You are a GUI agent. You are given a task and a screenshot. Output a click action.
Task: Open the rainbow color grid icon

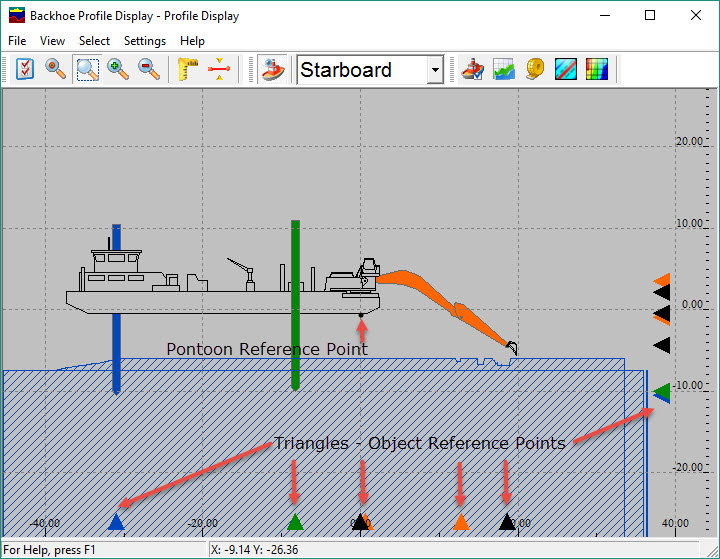pos(597,69)
